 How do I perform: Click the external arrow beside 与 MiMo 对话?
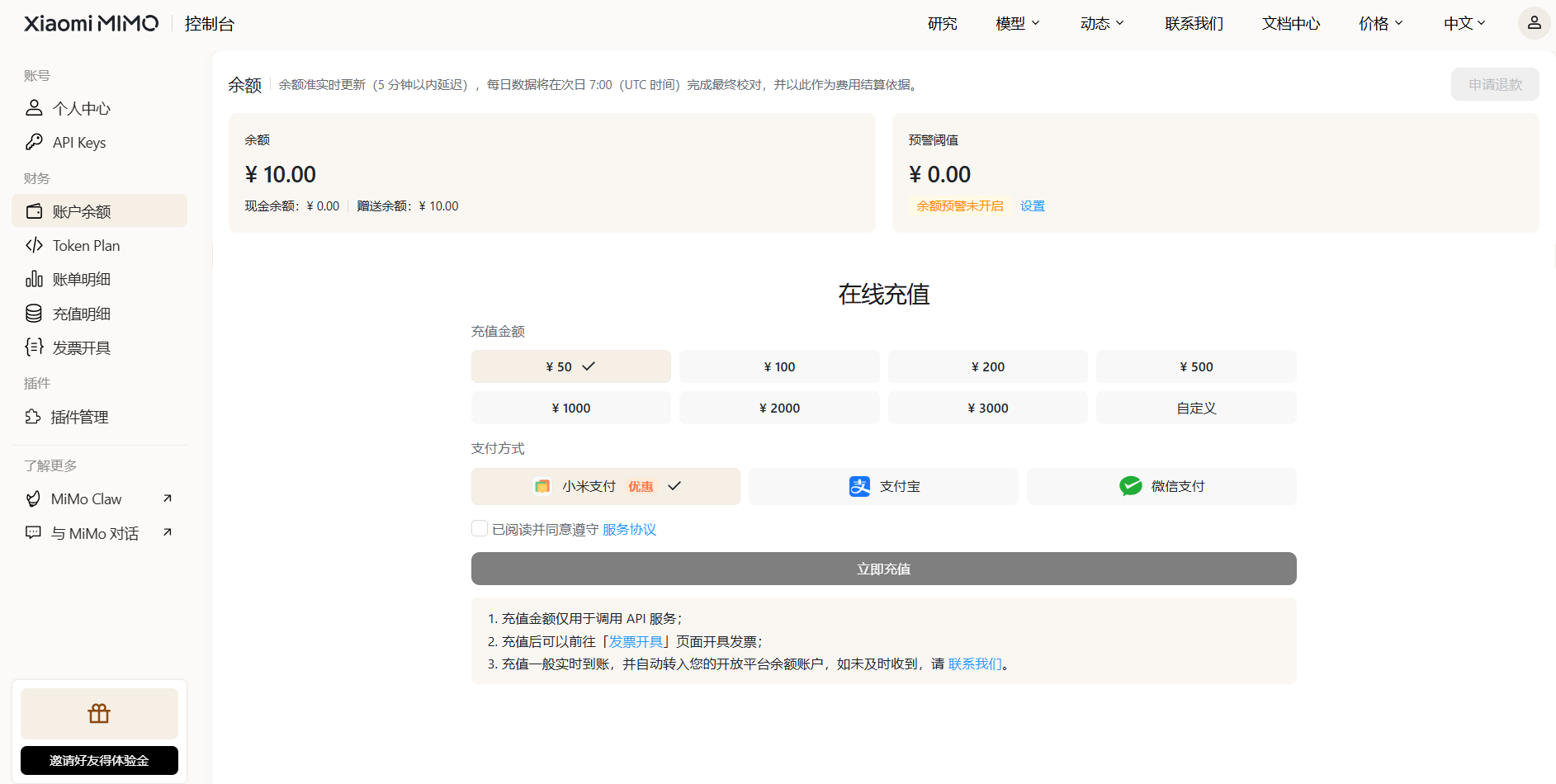click(x=168, y=532)
